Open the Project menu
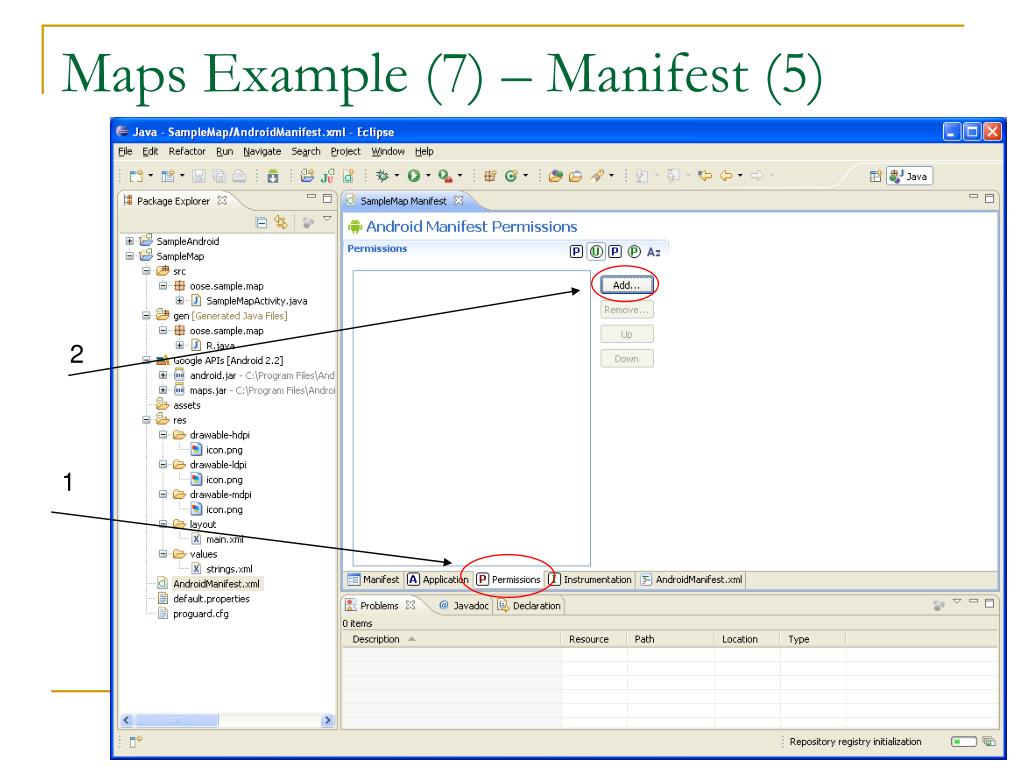The height and width of the screenshot is (768, 1024). (x=345, y=152)
